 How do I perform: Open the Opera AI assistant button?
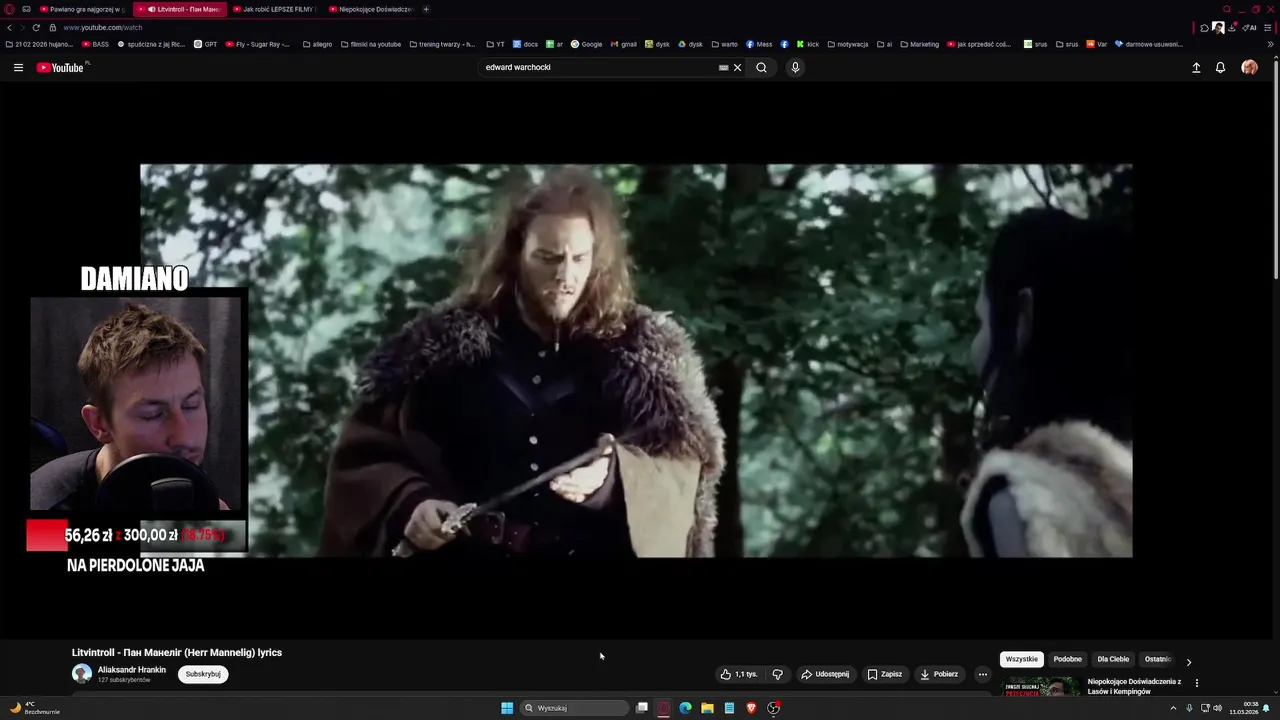click(x=1250, y=28)
